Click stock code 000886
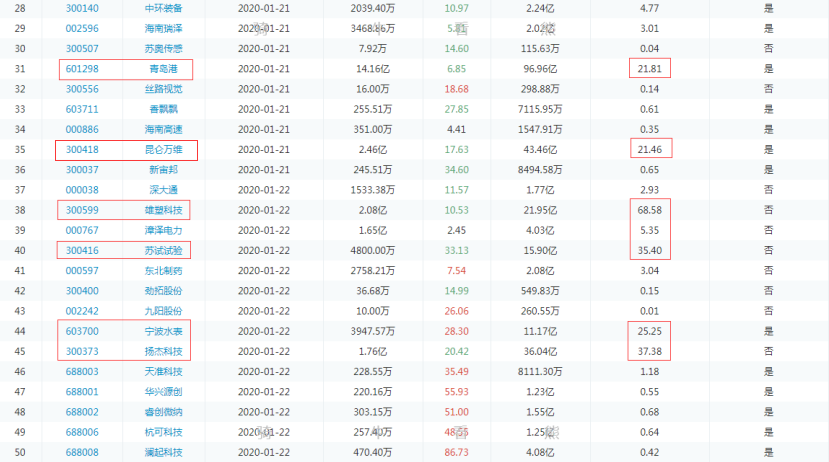This screenshot has width=829, height=462. pyautogui.click(x=82, y=130)
